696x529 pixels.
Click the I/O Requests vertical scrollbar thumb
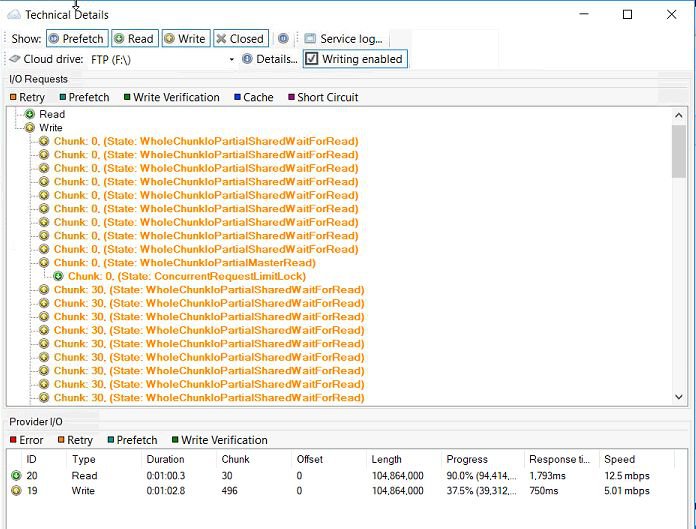pyautogui.click(x=678, y=151)
